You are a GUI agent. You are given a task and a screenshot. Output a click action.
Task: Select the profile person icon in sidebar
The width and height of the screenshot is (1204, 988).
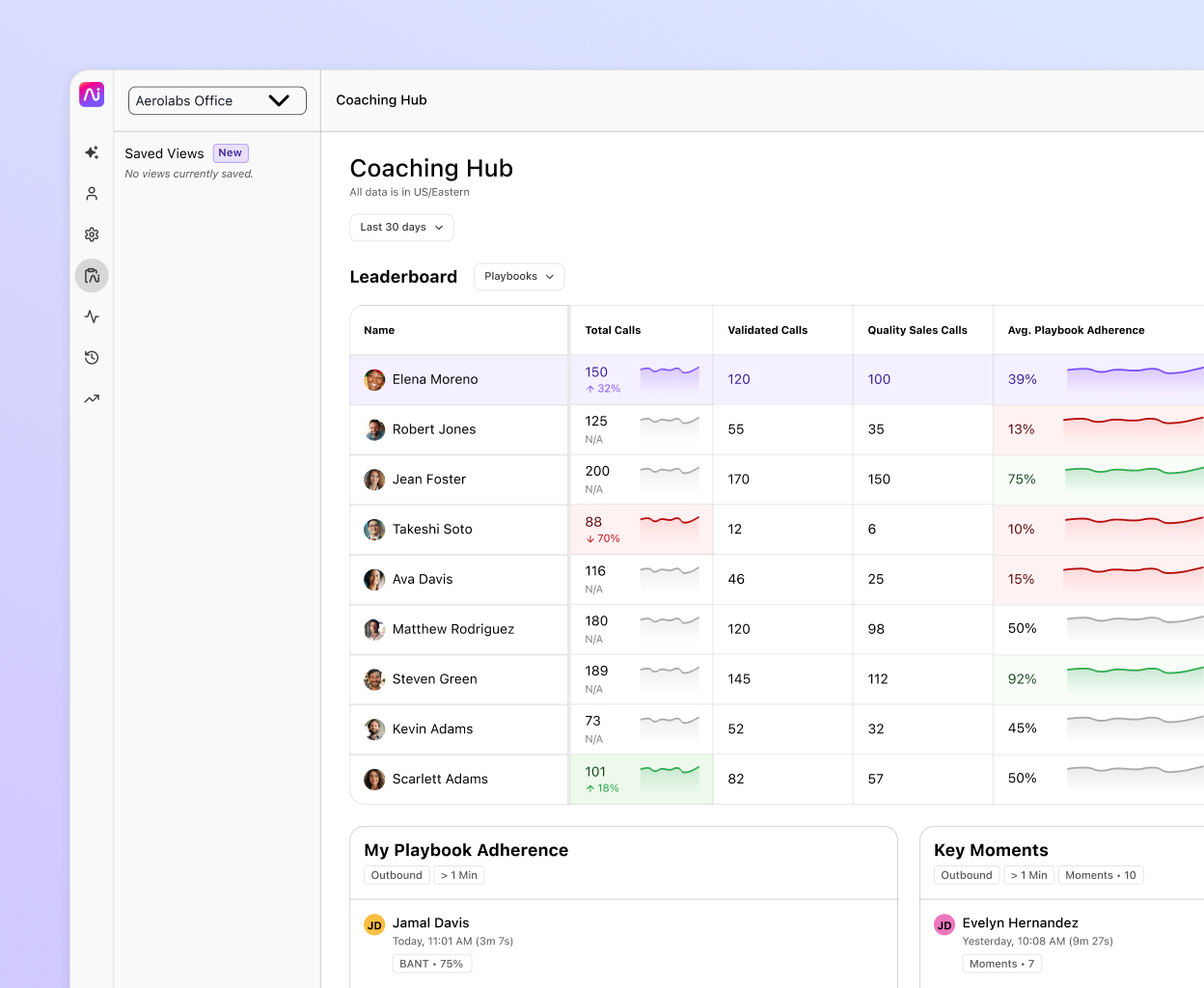(x=91, y=193)
